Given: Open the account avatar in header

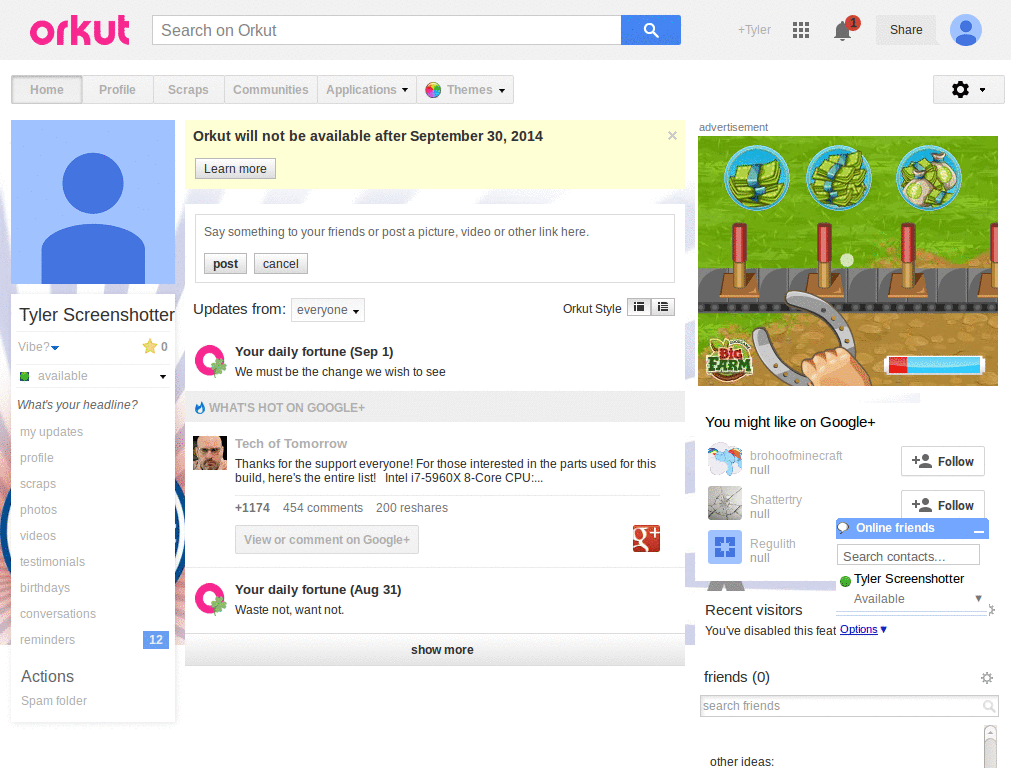Looking at the screenshot, I should [x=966, y=30].
